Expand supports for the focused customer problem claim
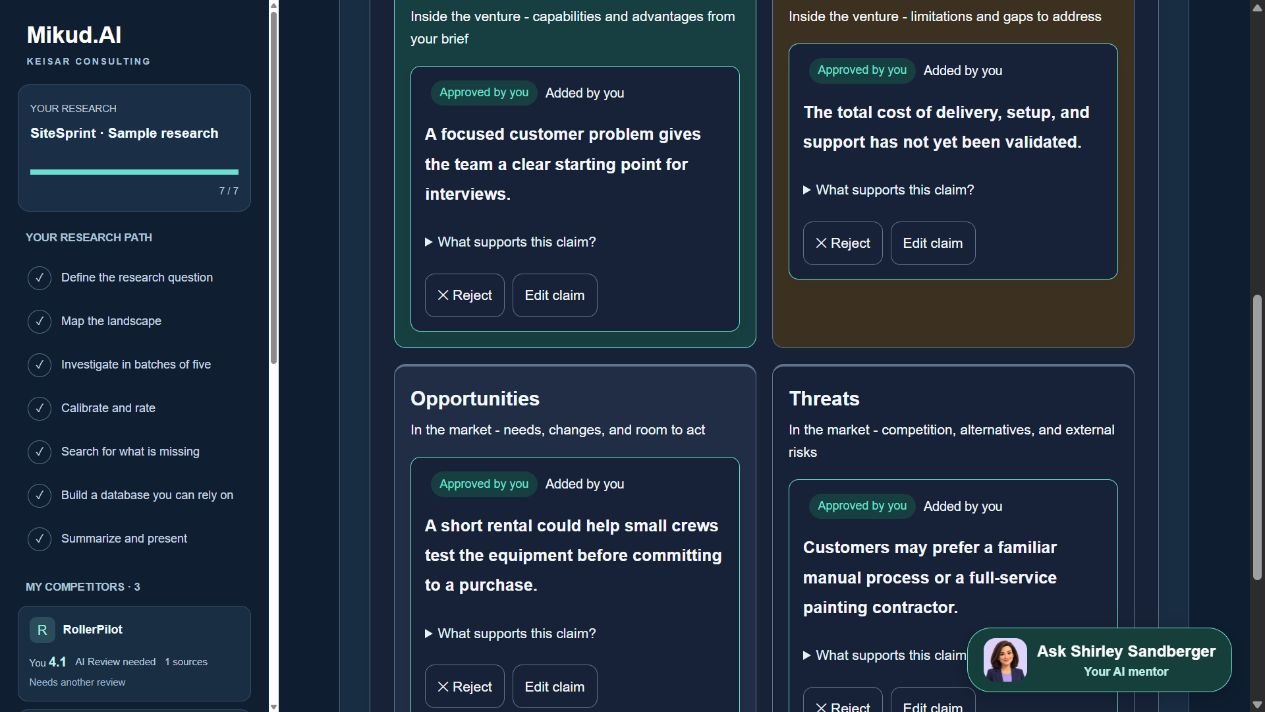Screen dimensions: 1265x712 [510, 242]
